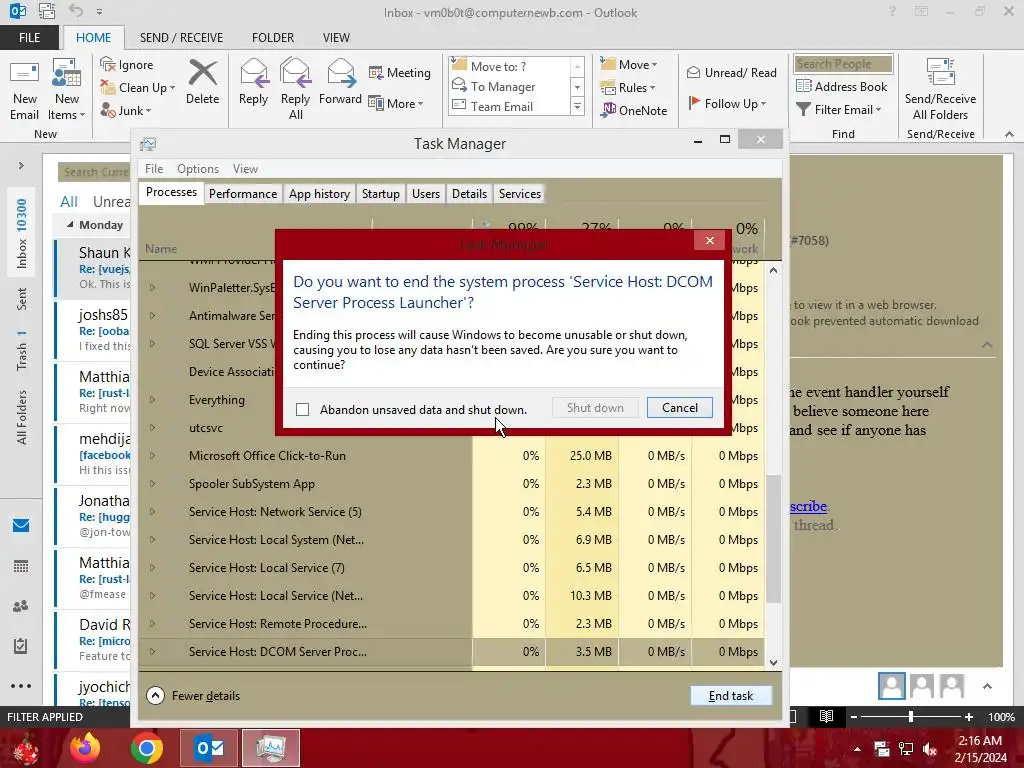Expand the Microsoft Office Click-to-Run process

152,456
